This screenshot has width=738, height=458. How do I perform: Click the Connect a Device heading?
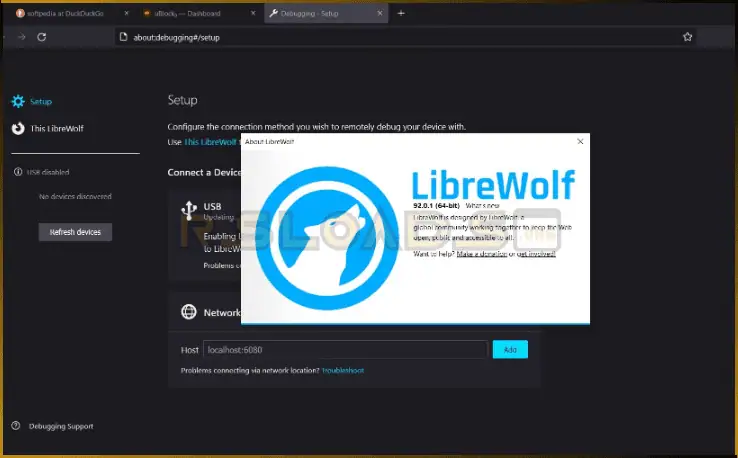point(204,172)
